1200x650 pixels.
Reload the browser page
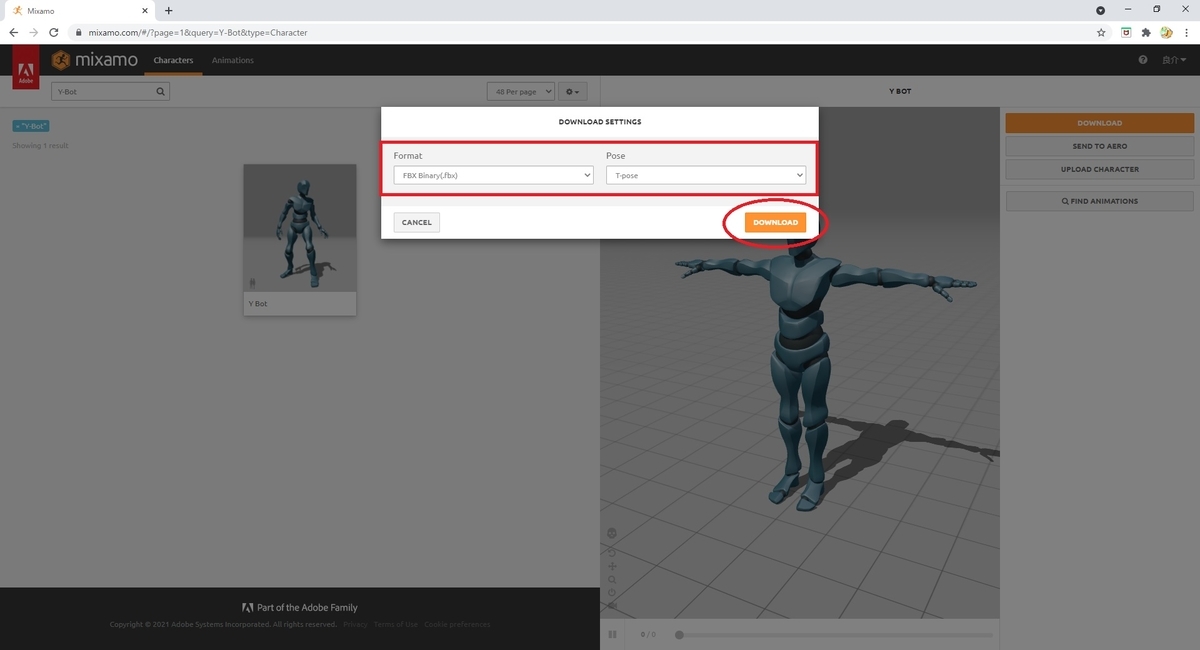54,32
